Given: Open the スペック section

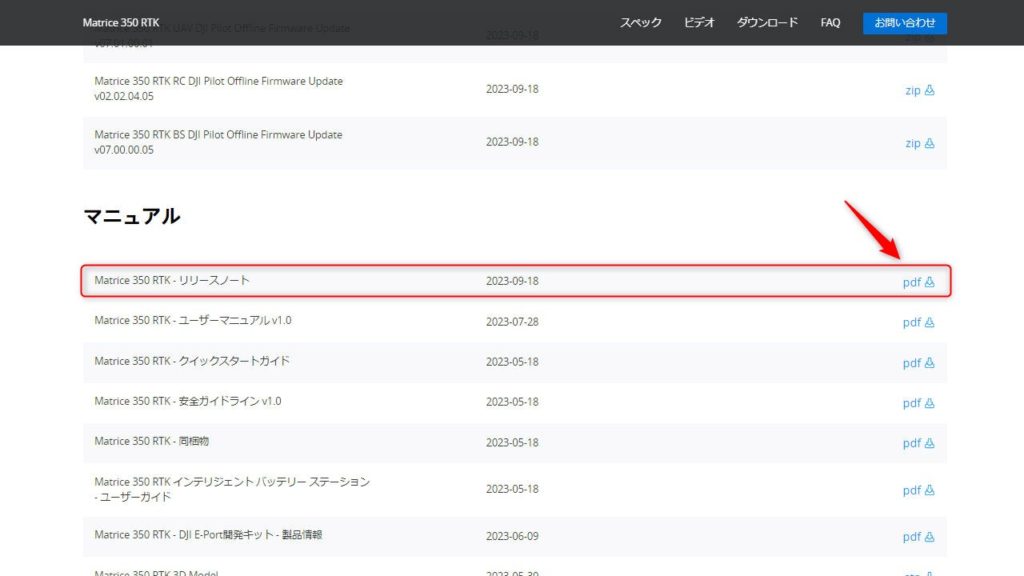Looking at the screenshot, I should (639, 22).
